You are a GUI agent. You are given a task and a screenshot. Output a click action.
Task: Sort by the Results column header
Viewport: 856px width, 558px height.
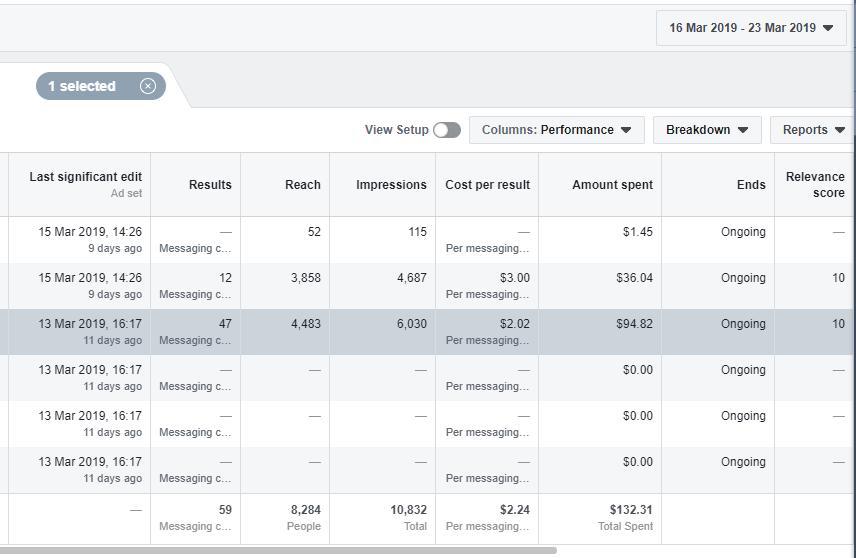coord(210,185)
